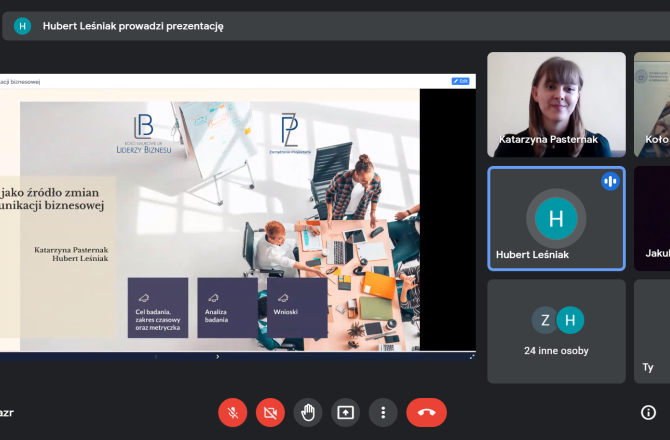This screenshot has height=440, width=670.
Task: Click the blue speaking indicator on Hubert's tile
Action: (x=610, y=181)
